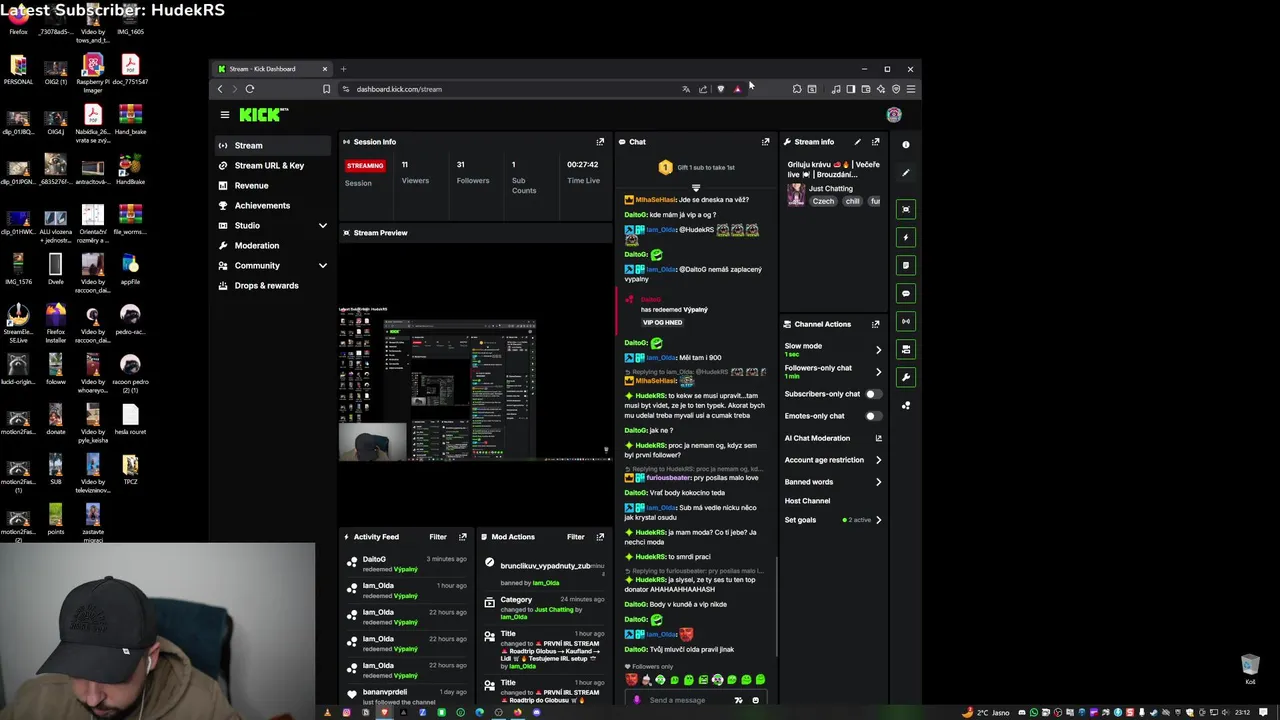Pop out the Activity Feed panel

pyautogui.click(x=462, y=537)
